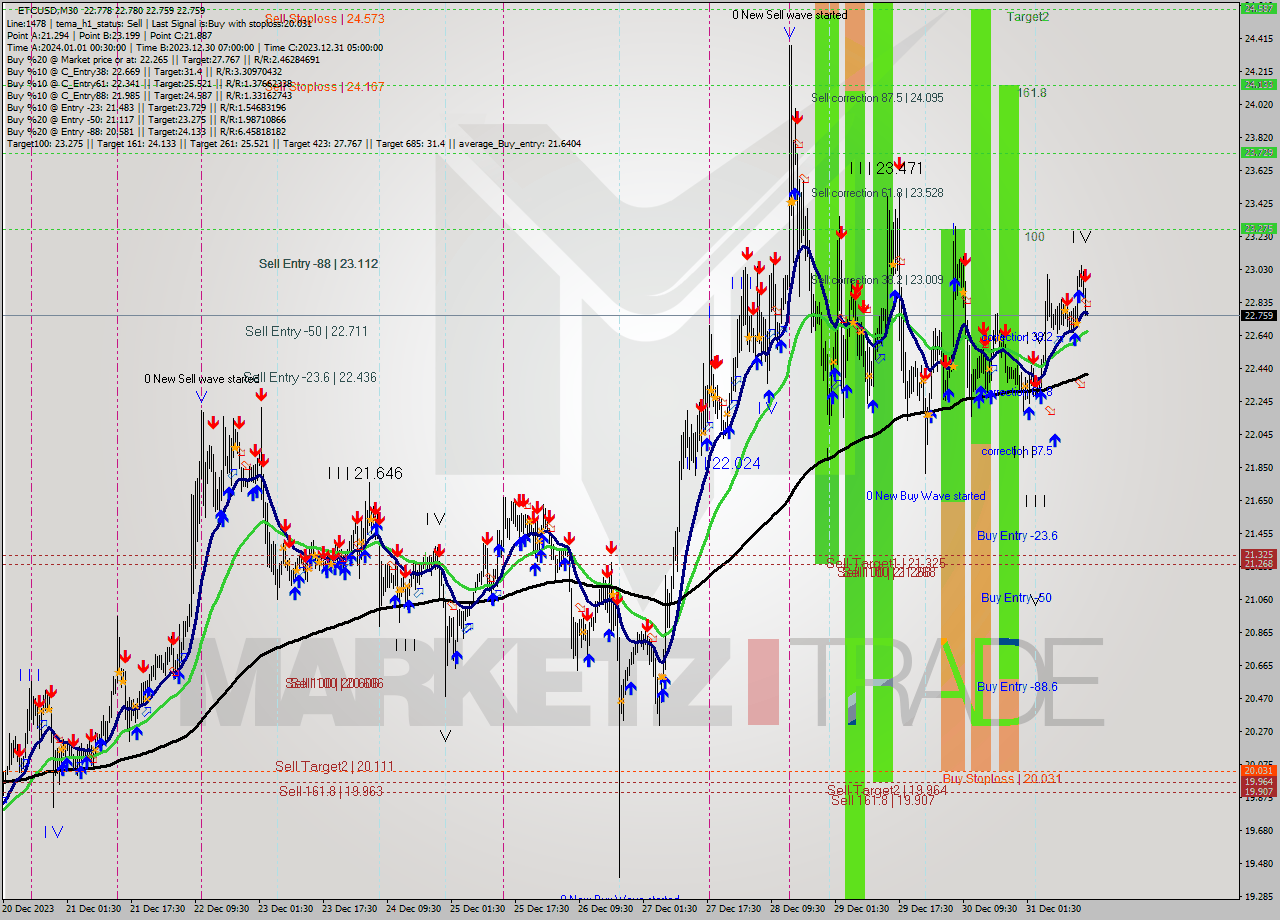Click the green 23.729 price tag
1280x920 pixels.
point(1258,153)
